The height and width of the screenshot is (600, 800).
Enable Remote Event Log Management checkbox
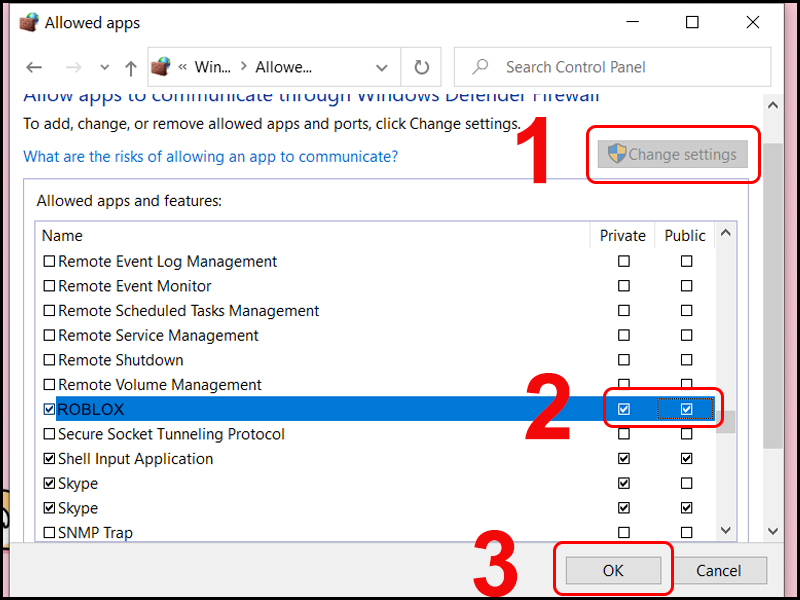point(49,261)
